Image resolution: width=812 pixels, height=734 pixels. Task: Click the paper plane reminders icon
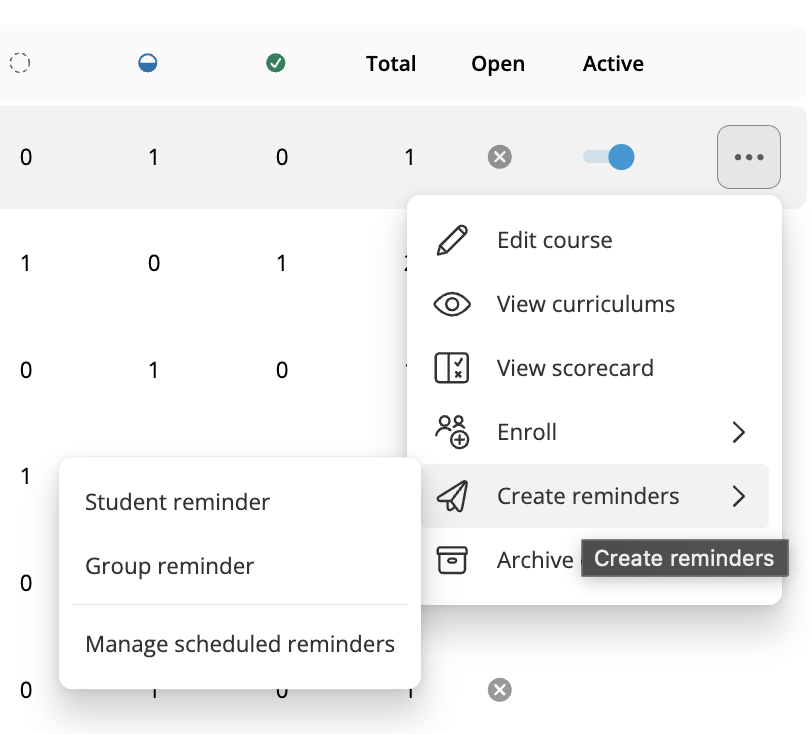coord(452,496)
